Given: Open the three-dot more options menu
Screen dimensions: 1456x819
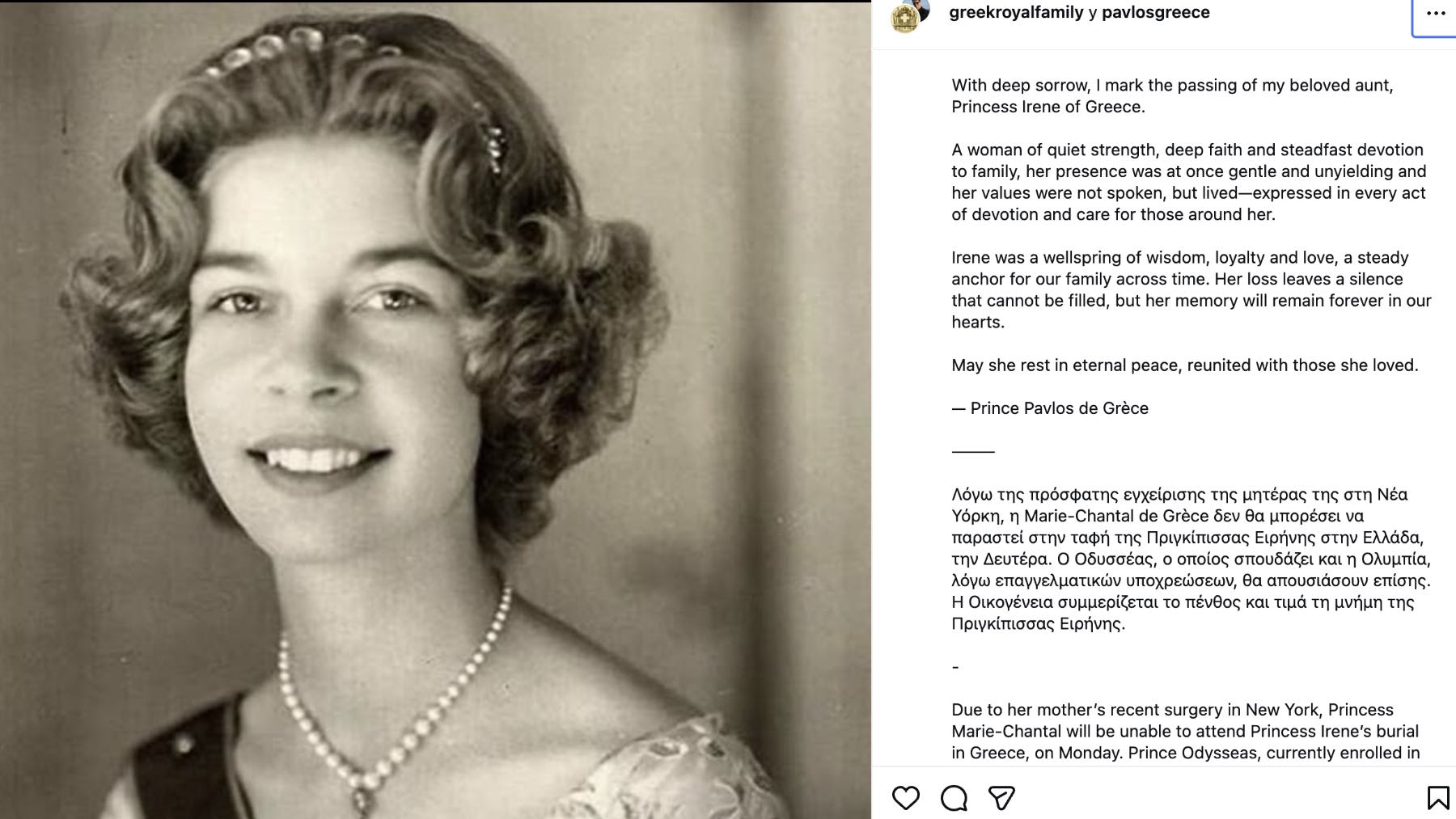Looking at the screenshot, I should coord(1436,14).
